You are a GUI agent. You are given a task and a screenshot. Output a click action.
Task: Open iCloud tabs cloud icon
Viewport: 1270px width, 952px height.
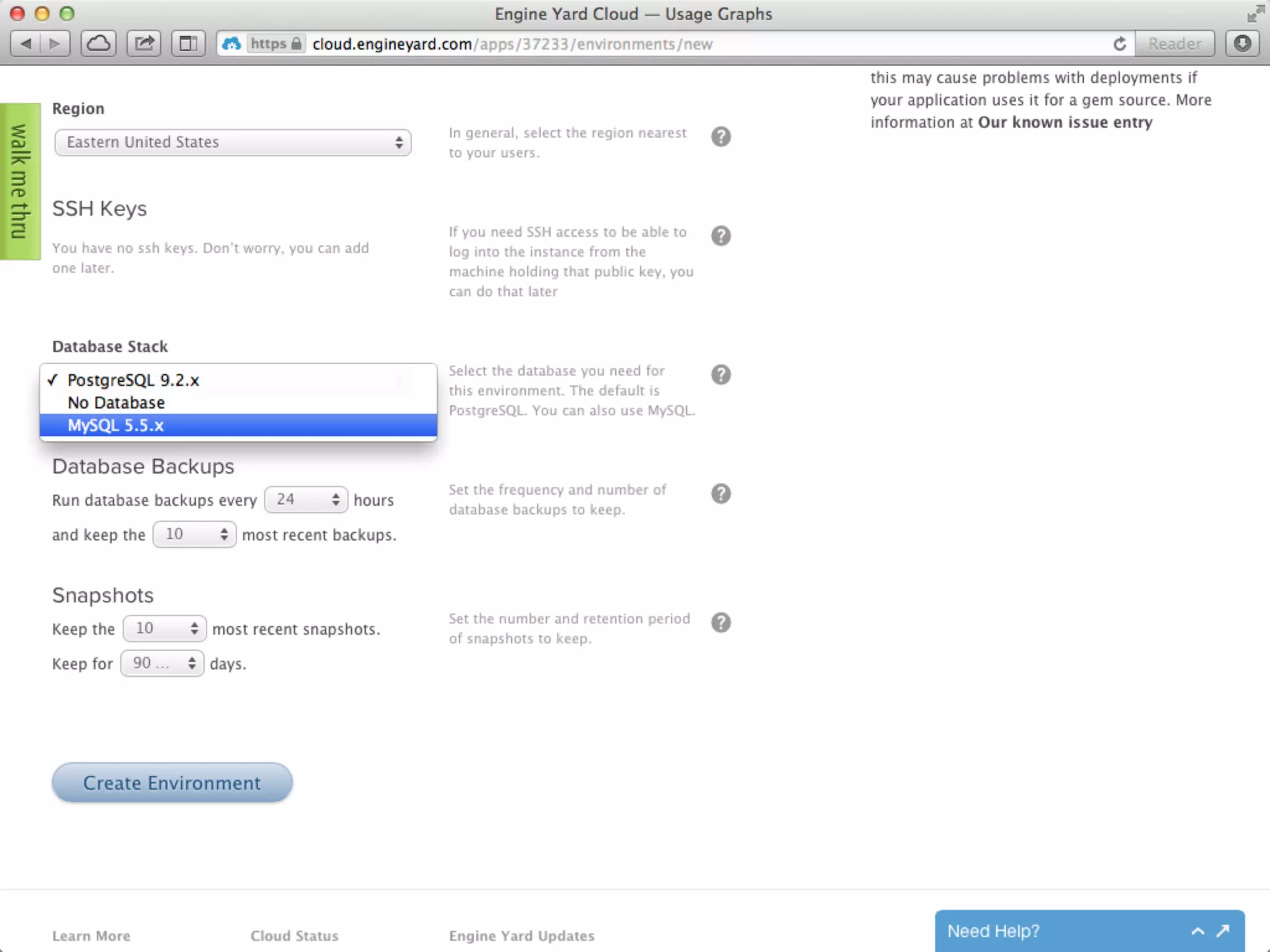(x=99, y=44)
